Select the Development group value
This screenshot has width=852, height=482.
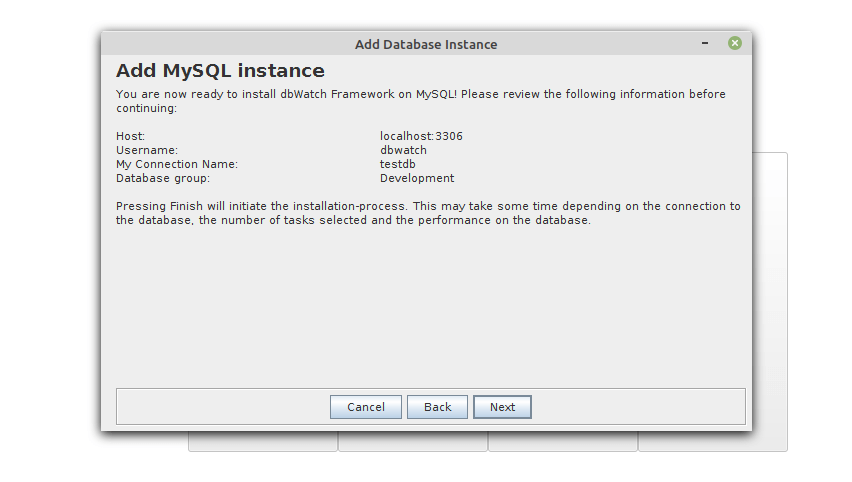[417, 178]
